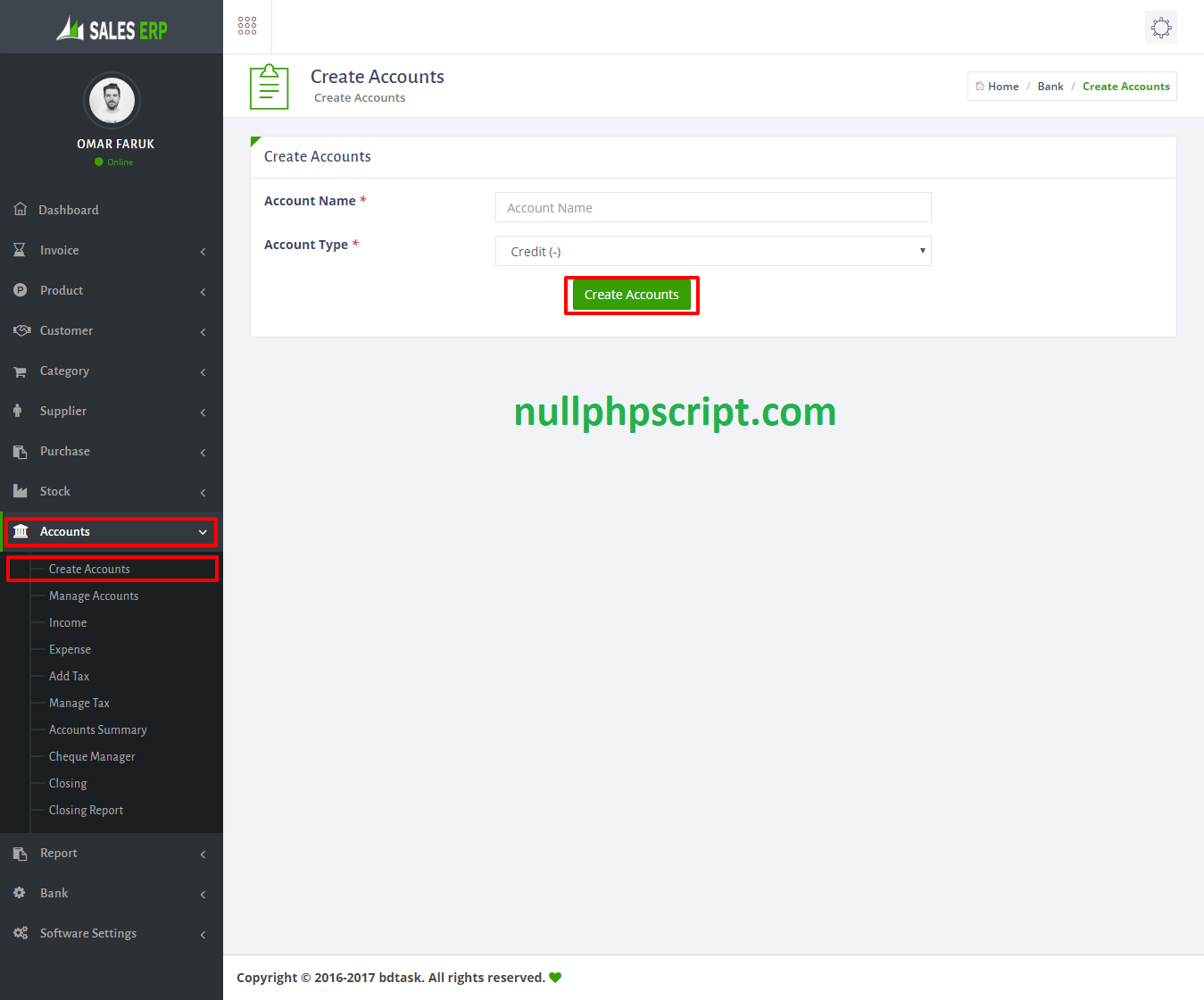1204x1000 pixels.
Task: Collapse the Accounts menu chevron
Action: [x=203, y=532]
